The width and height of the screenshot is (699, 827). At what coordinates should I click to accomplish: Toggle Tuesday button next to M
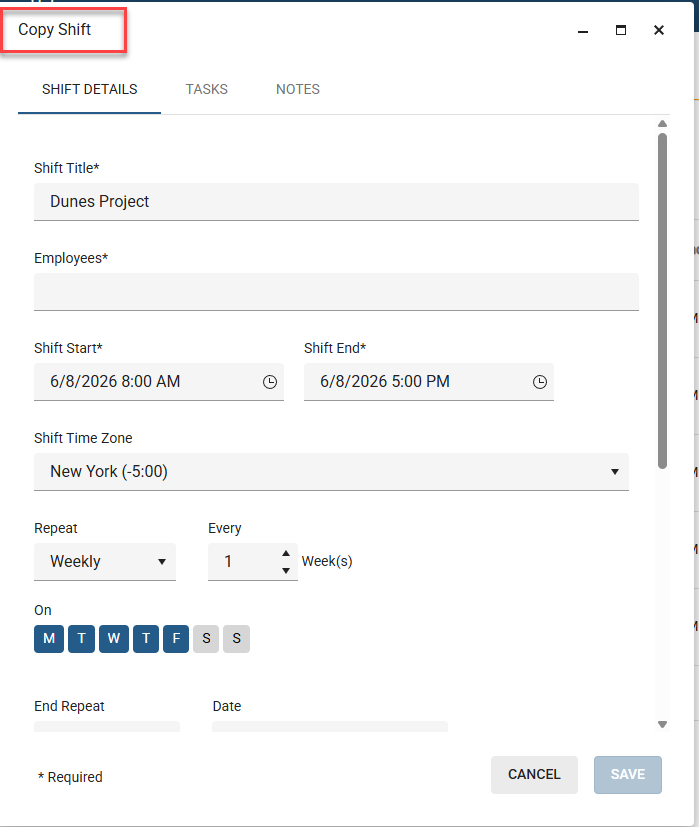coord(81,639)
